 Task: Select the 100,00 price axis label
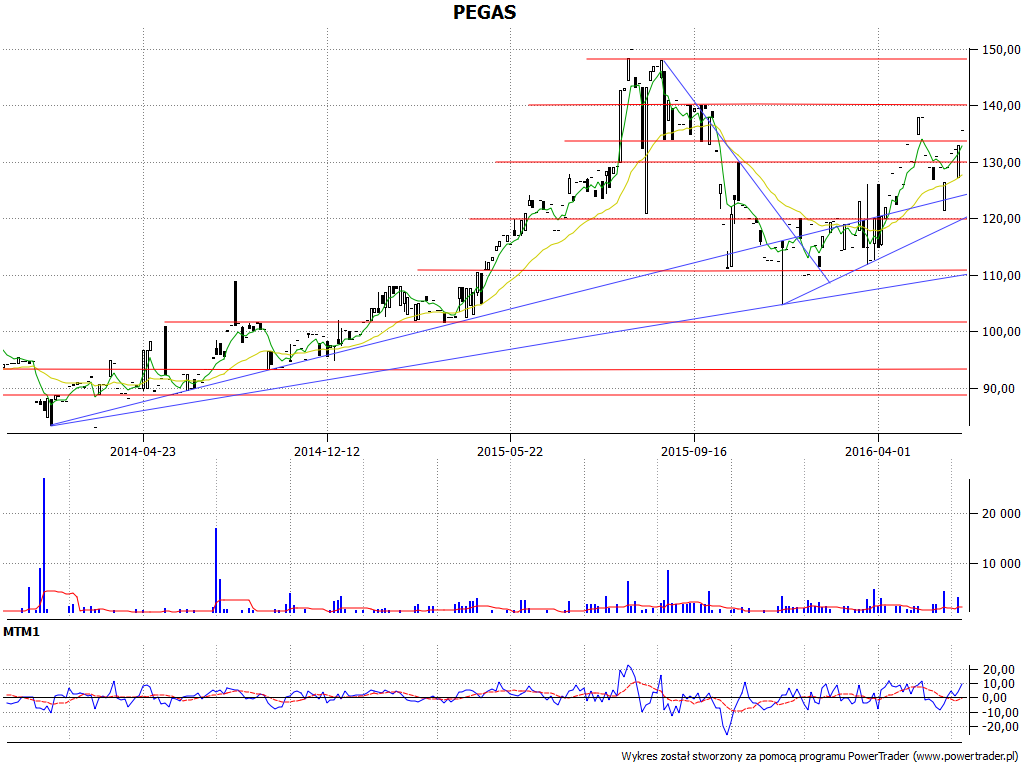(x=1000, y=332)
